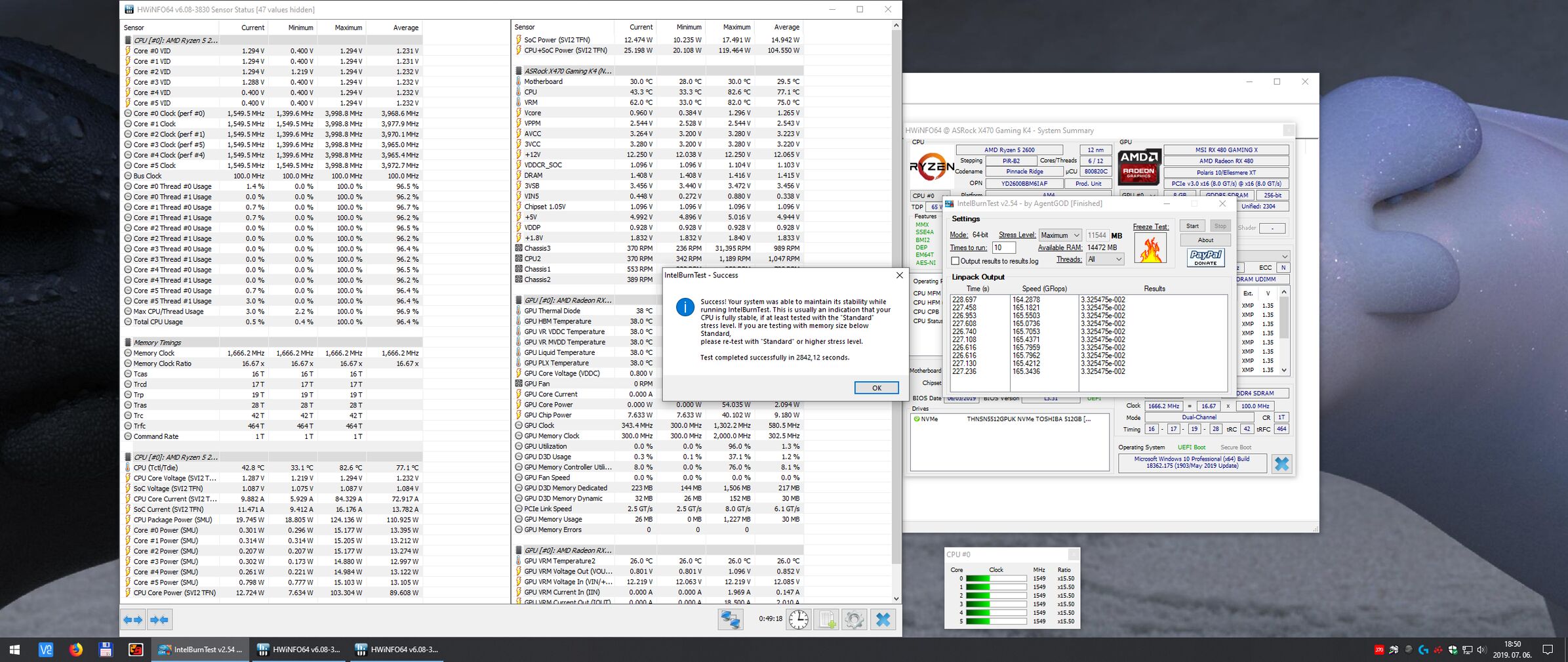Open the notification center icon
Viewport: 1568px width, 662px height.
(x=1548, y=650)
